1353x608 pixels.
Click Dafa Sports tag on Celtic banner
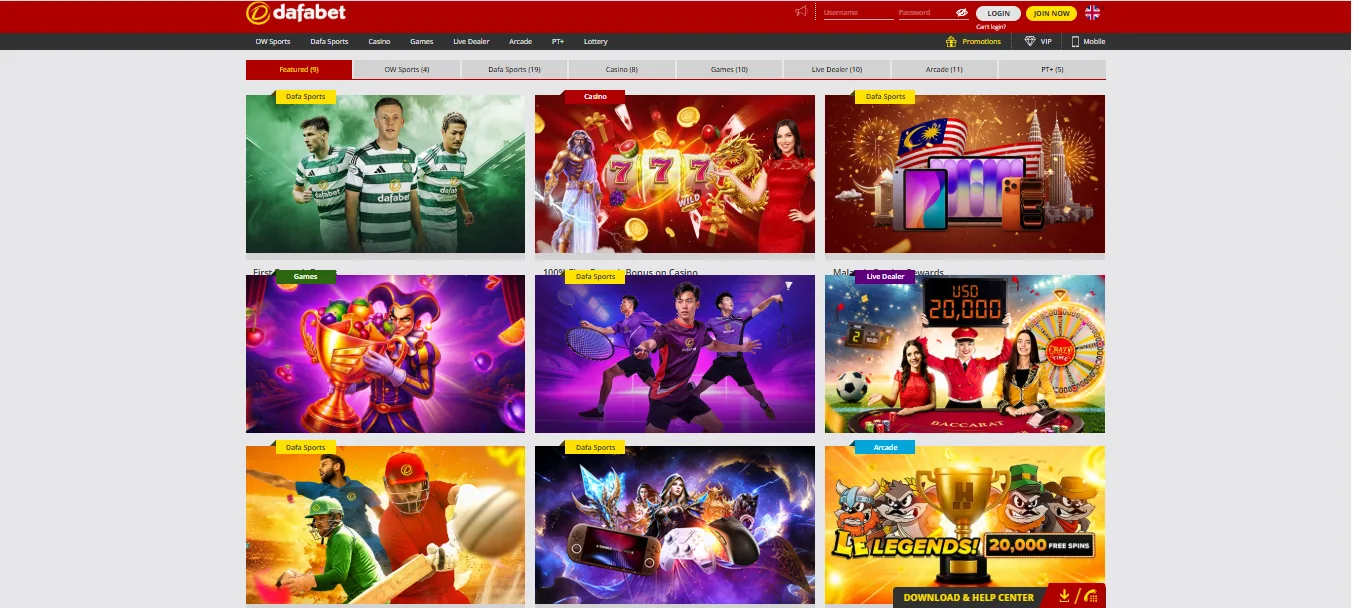click(306, 97)
